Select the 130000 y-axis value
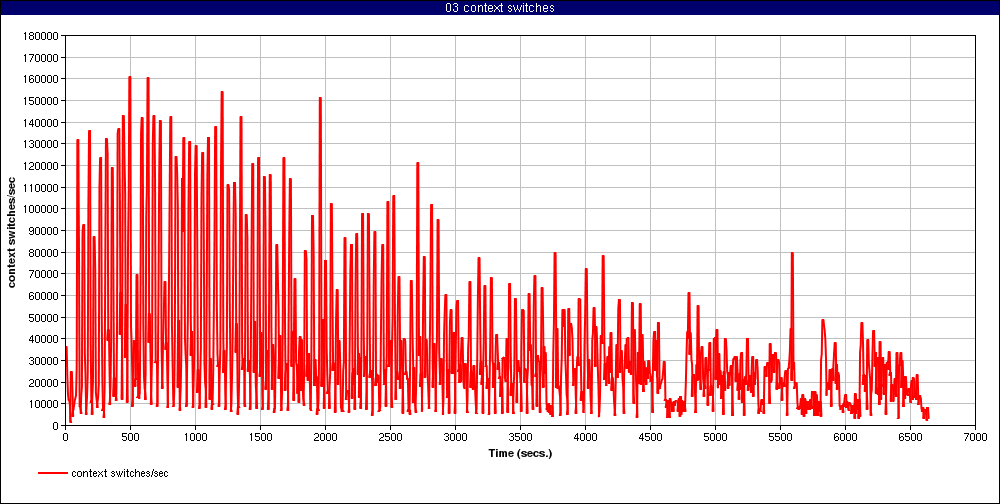Screen dimensions: 1000x504 tap(40, 144)
